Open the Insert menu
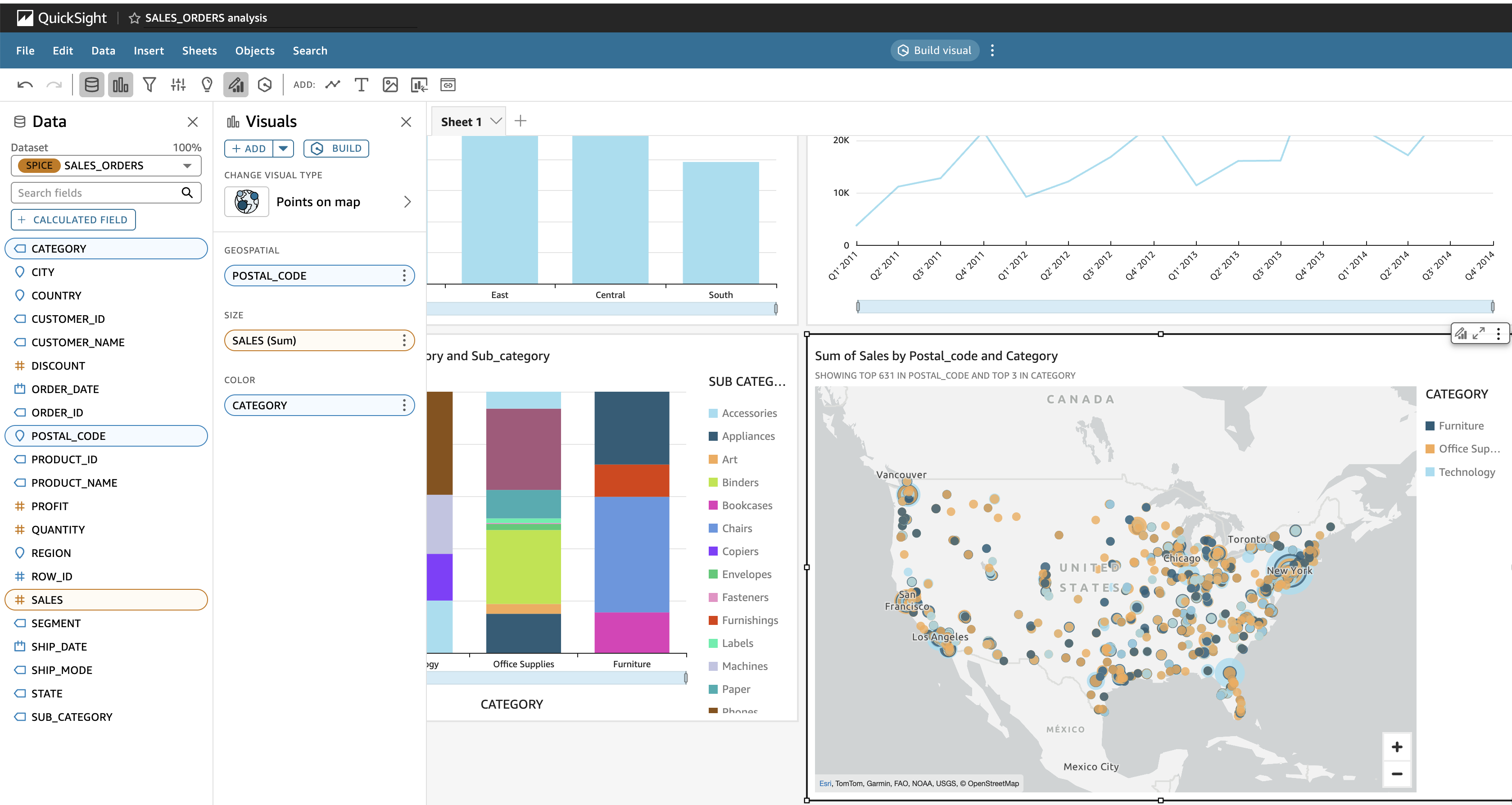The image size is (1512, 805). (x=149, y=50)
